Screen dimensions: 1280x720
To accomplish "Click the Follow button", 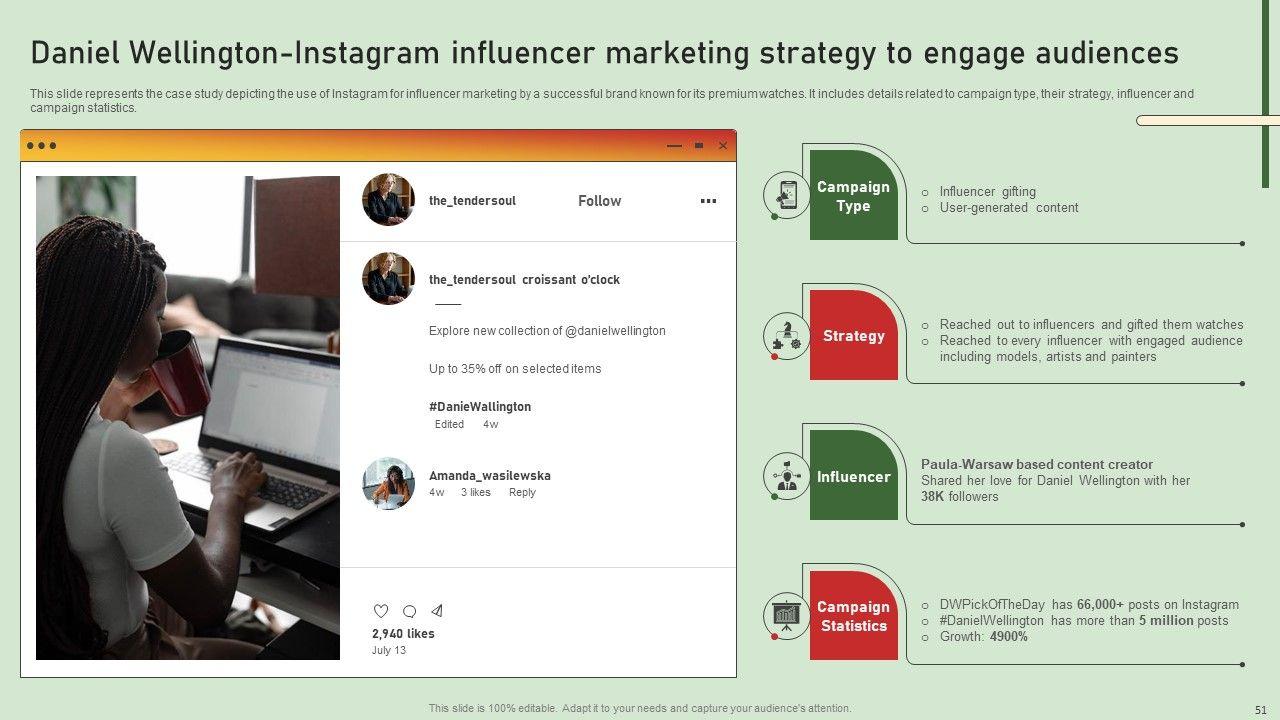I will coord(600,201).
